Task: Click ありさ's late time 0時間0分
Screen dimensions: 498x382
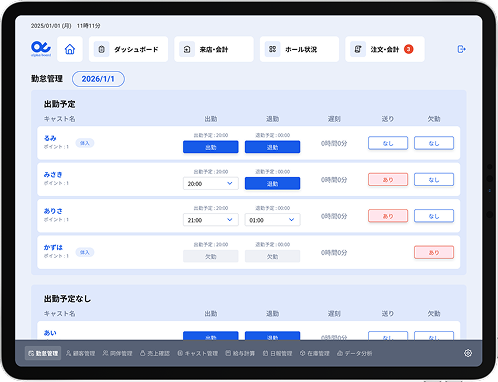Action: click(334, 216)
